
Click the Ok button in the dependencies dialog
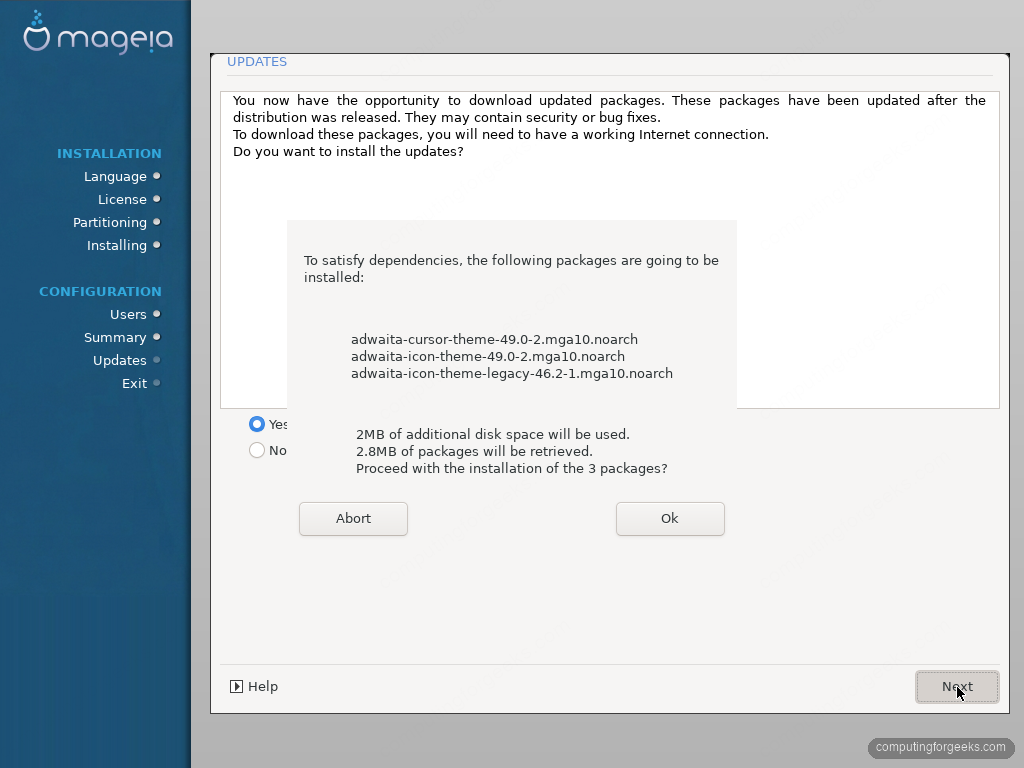click(670, 519)
